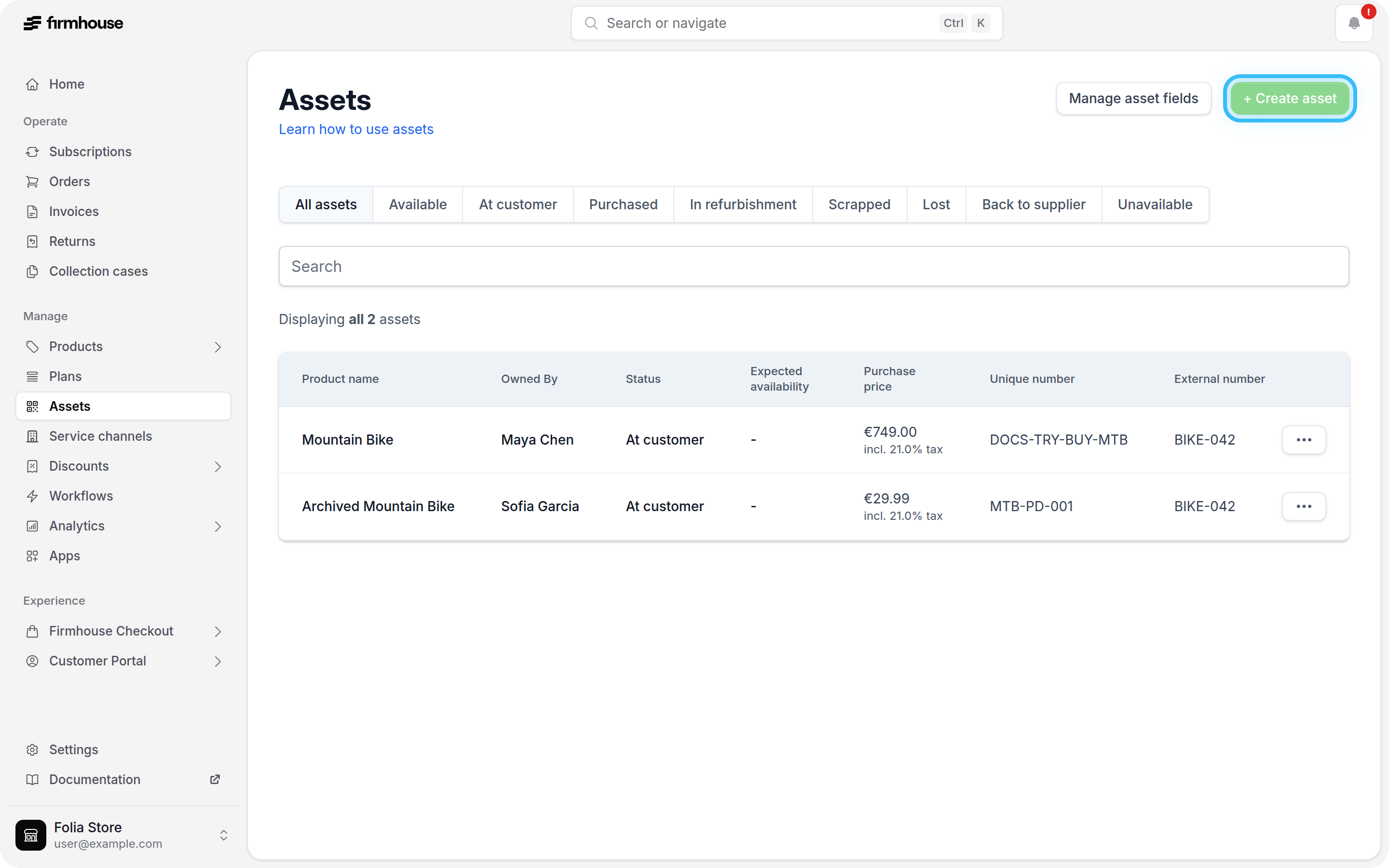
Task: Click the Assets QR-code icon
Action: click(x=33, y=407)
